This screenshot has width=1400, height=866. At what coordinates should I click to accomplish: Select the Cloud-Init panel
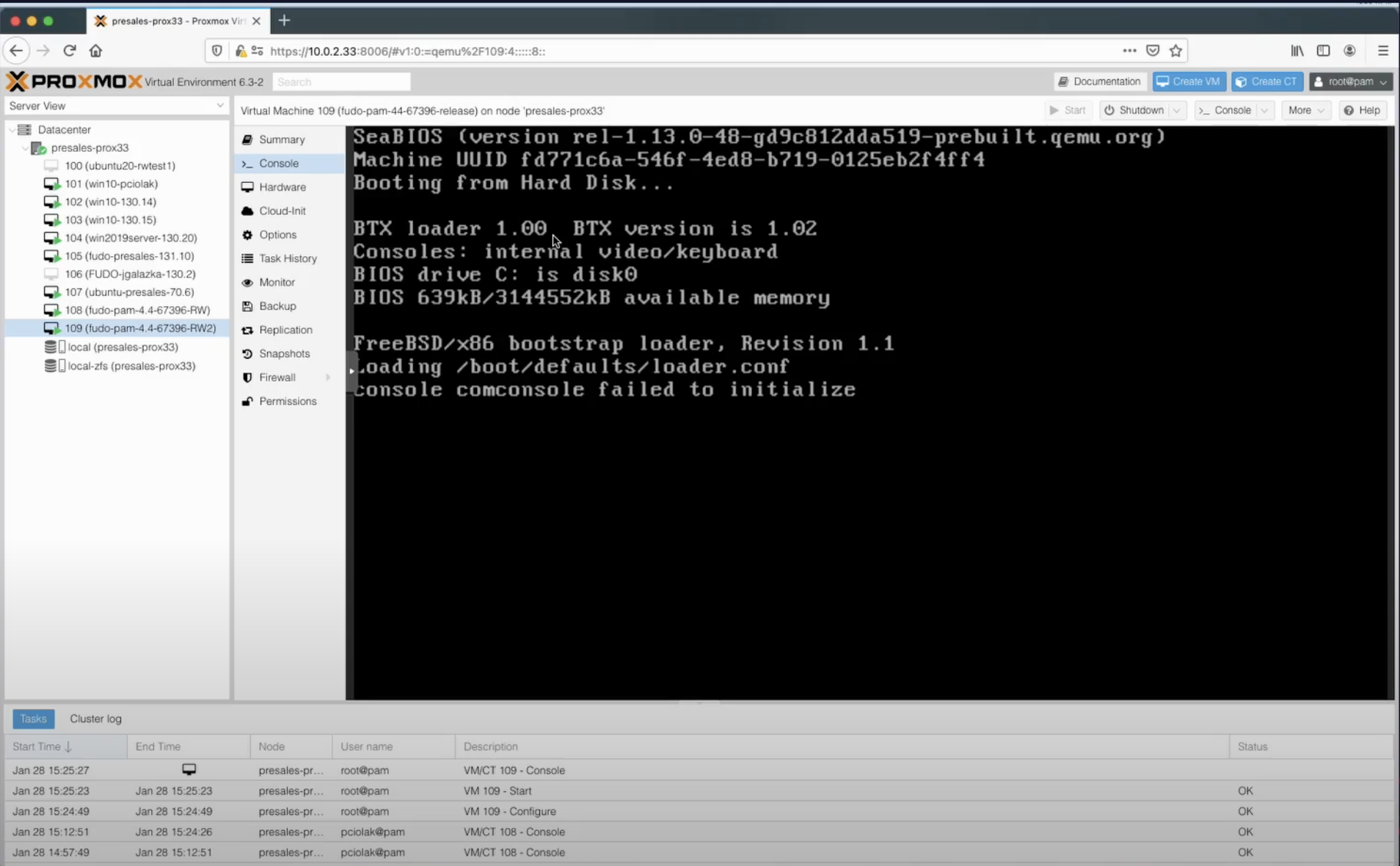coord(282,211)
